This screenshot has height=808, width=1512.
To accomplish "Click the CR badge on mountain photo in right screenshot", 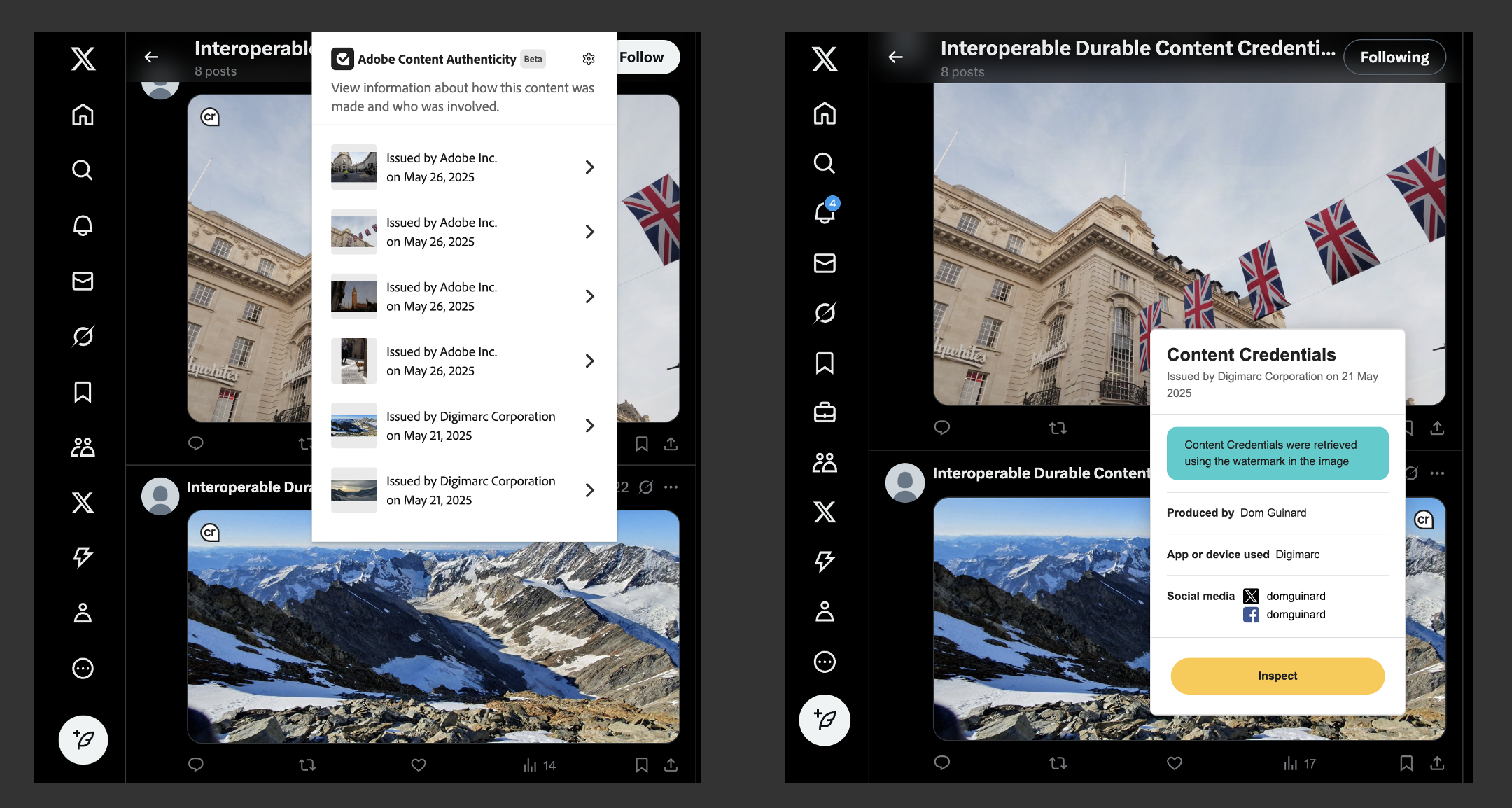I will pyautogui.click(x=1423, y=520).
